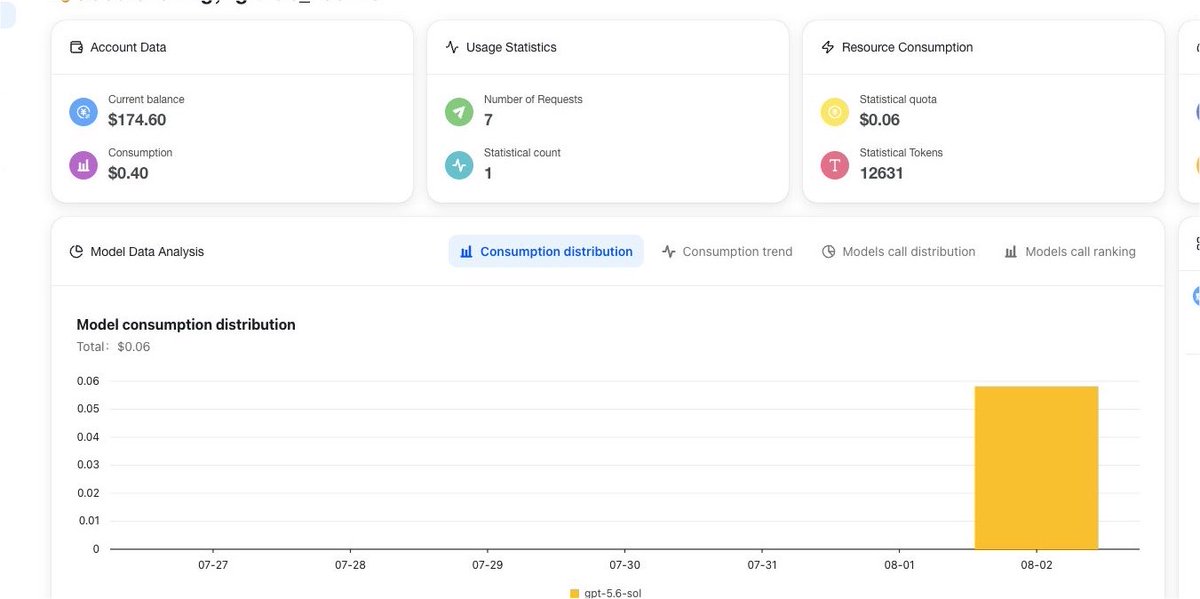The image size is (1200, 599).
Task: Select the Consumption distribution tab
Action: [x=546, y=252]
